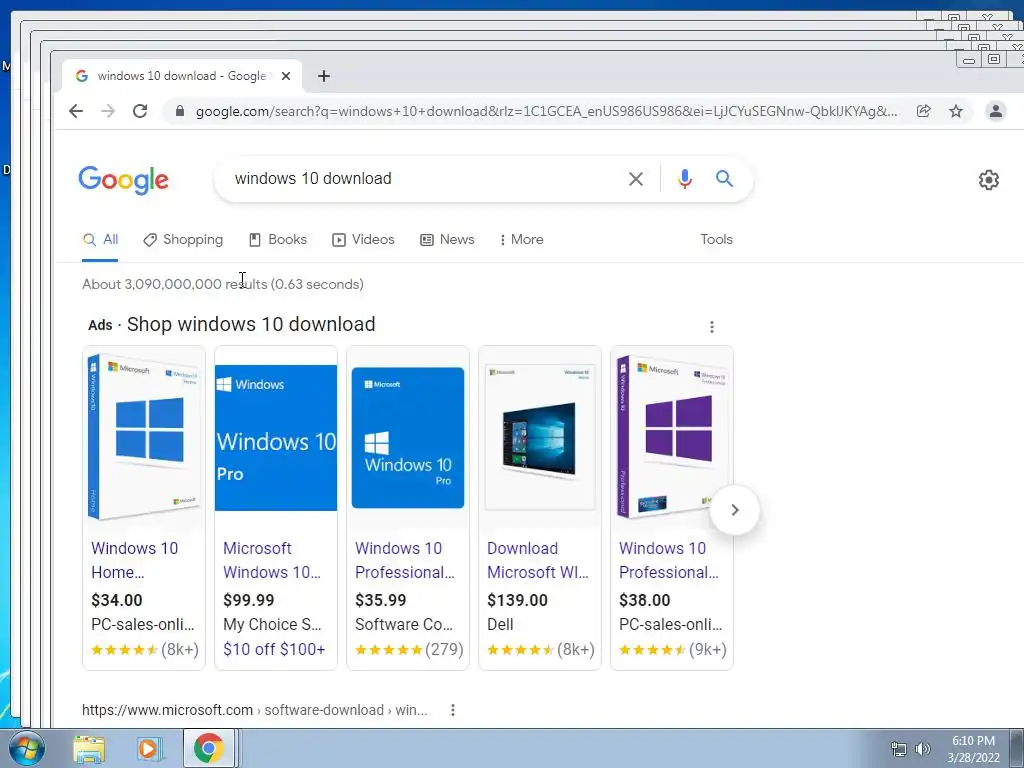Open three-dot menu beside Ads heading

click(712, 327)
